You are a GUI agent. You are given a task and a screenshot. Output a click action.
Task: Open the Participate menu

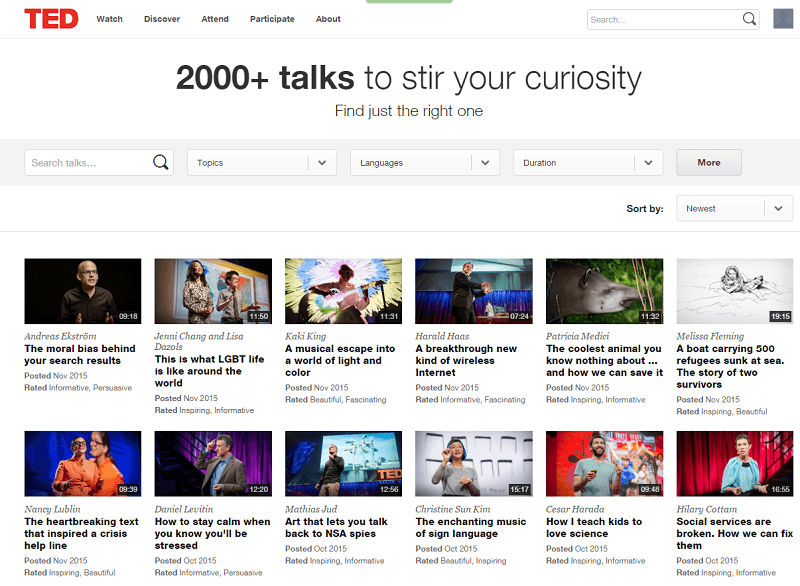(x=272, y=19)
